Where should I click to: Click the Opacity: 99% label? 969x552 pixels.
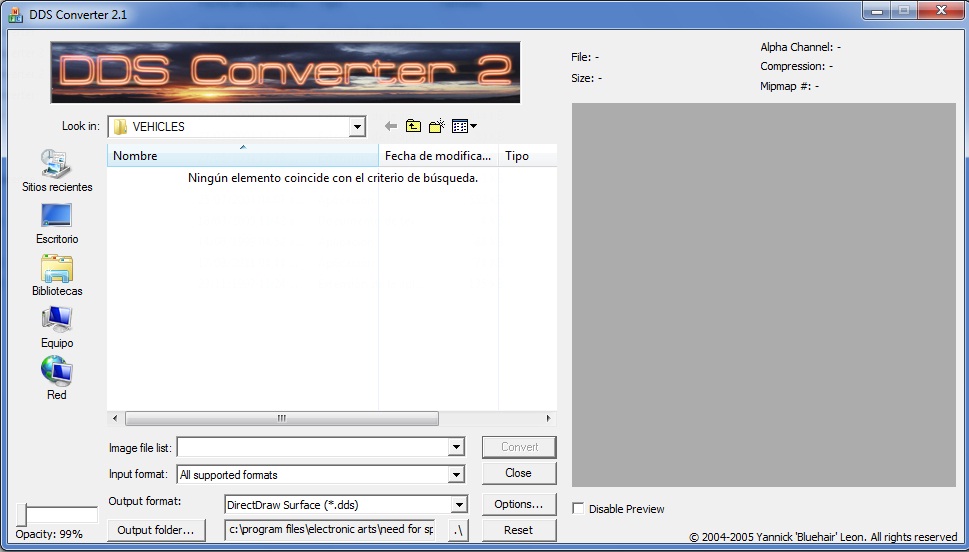click(49, 534)
